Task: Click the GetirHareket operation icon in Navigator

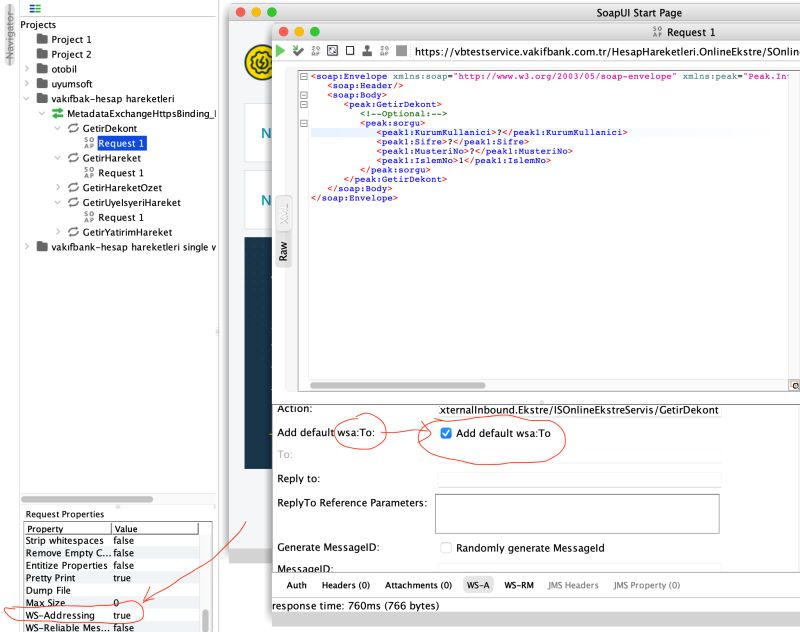Action: click(x=73, y=158)
